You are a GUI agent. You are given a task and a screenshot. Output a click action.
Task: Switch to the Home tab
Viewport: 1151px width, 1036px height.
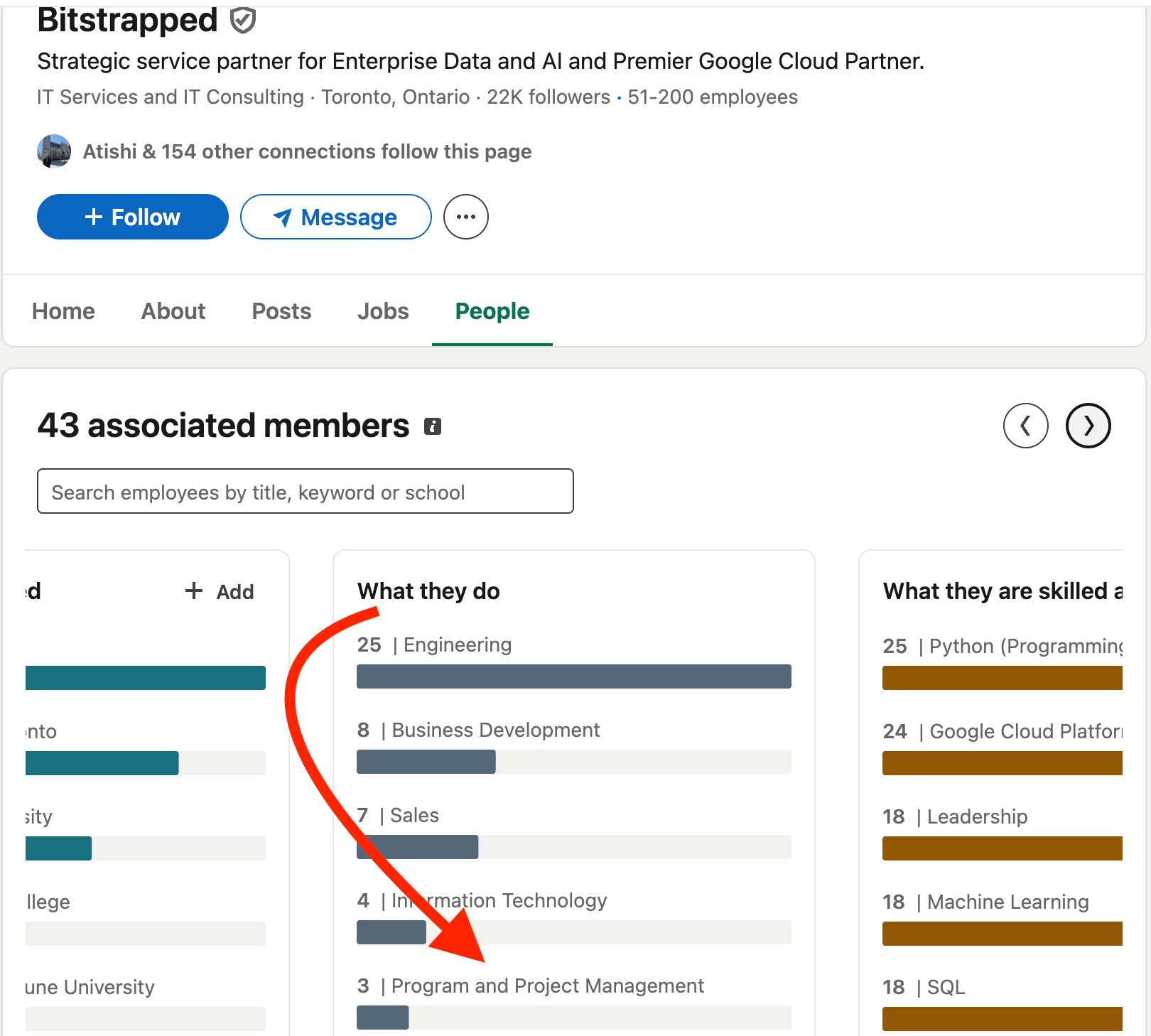coord(63,311)
